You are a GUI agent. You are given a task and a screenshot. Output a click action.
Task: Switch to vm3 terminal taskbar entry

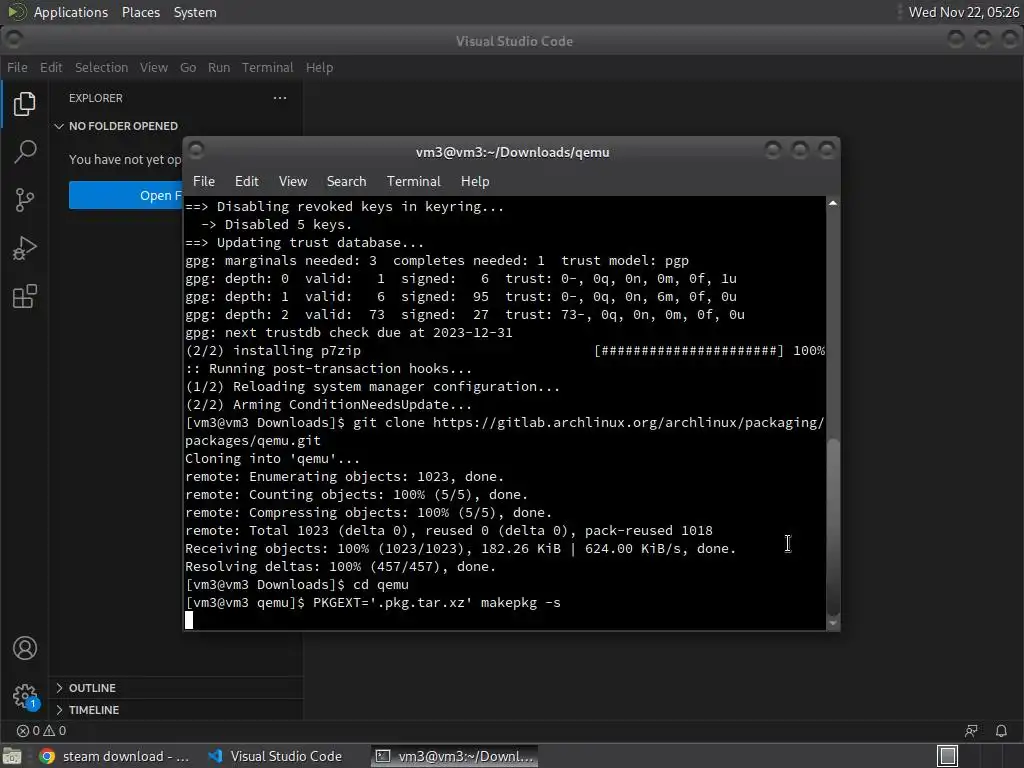(455, 756)
